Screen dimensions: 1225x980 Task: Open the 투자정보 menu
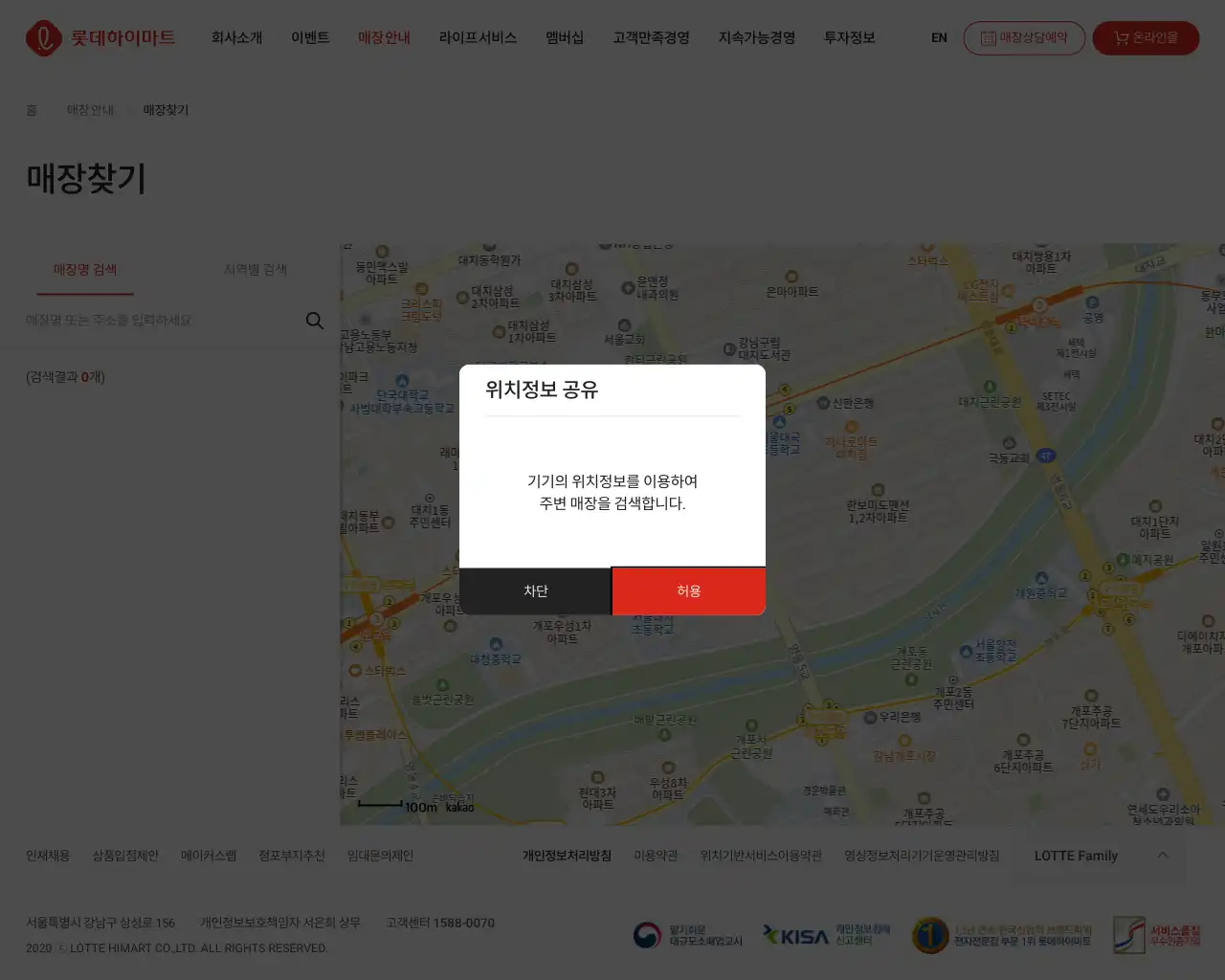849,38
